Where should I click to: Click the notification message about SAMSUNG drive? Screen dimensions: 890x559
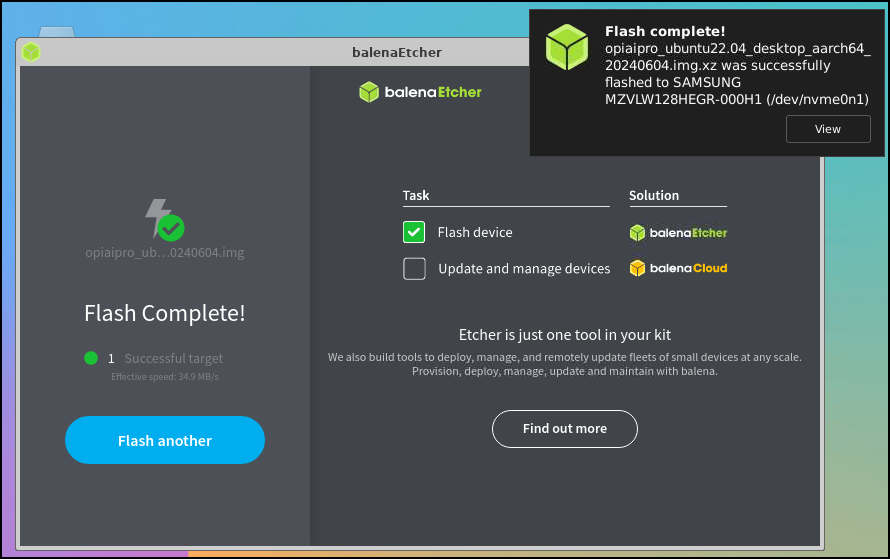[x=737, y=74]
